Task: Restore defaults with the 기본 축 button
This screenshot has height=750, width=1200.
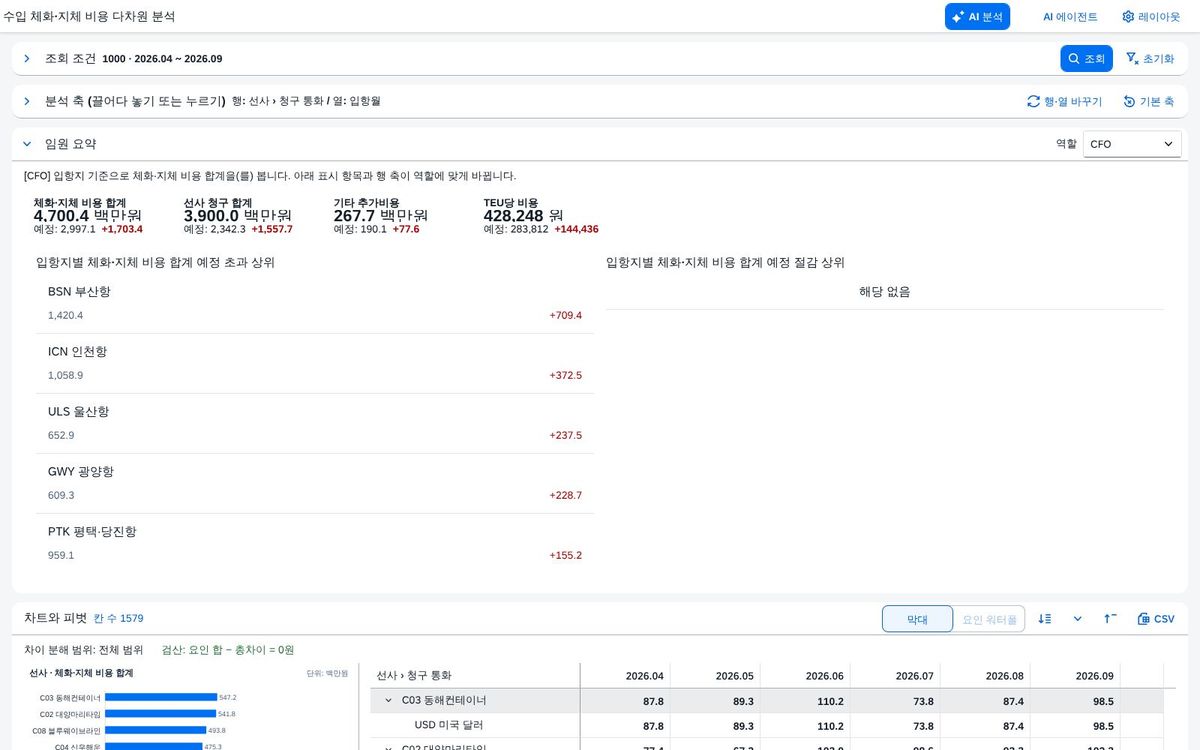Action: 1148,101
